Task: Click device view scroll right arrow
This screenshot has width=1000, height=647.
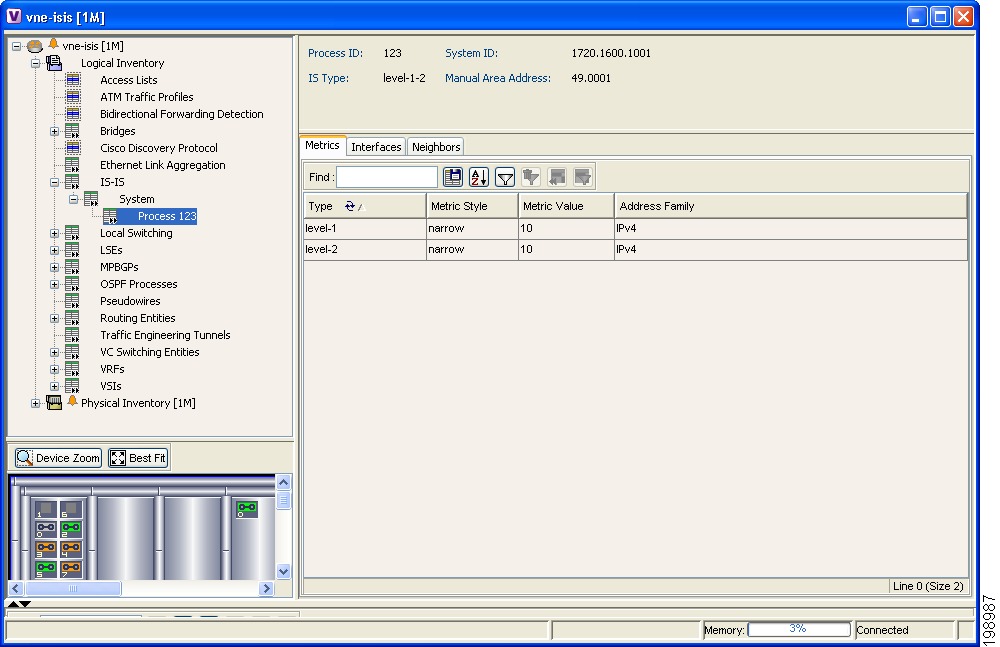Action: pyautogui.click(x=267, y=588)
